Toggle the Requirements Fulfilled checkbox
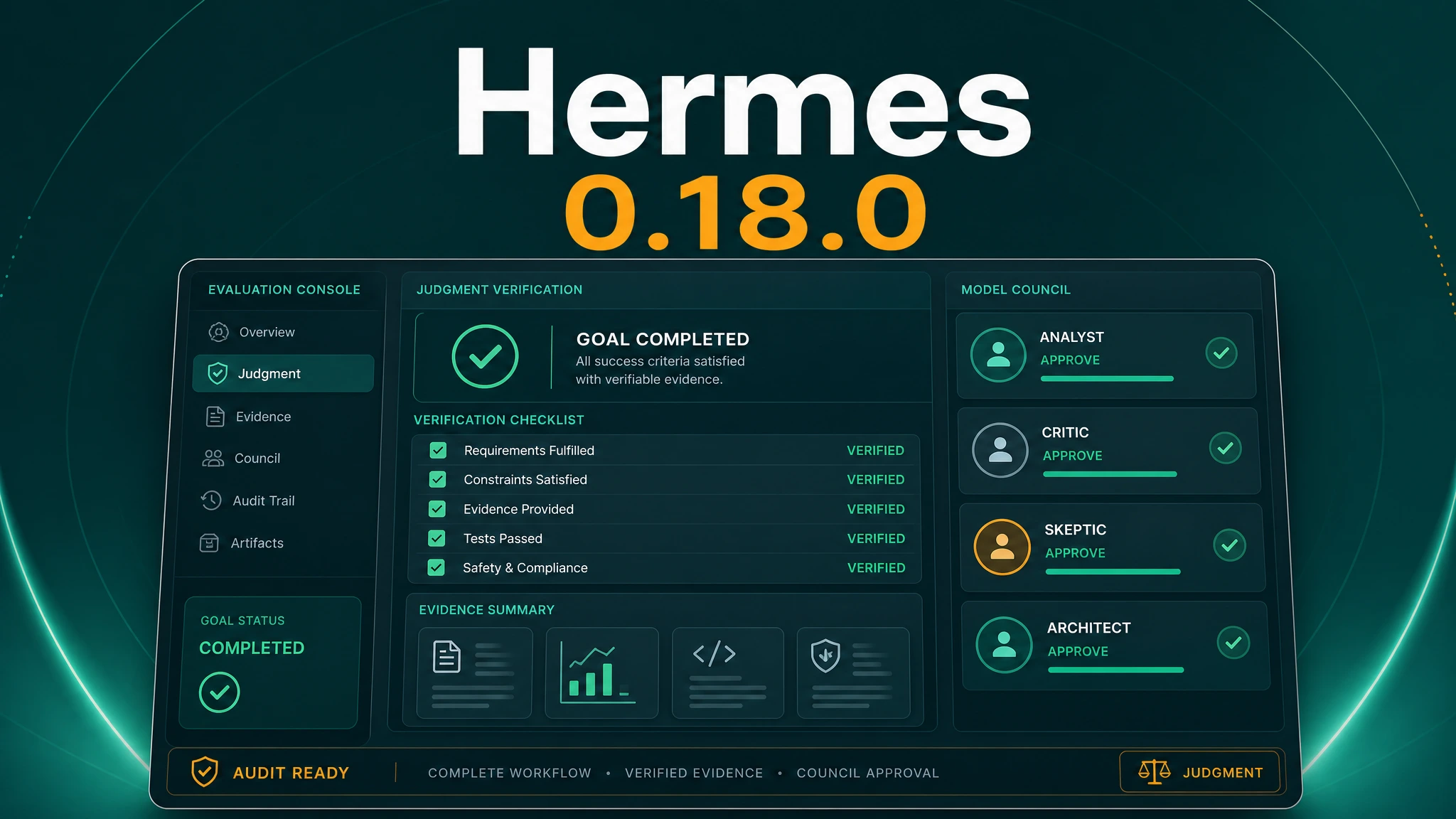This screenshot has width=1456, height=819. coord(438,450)
